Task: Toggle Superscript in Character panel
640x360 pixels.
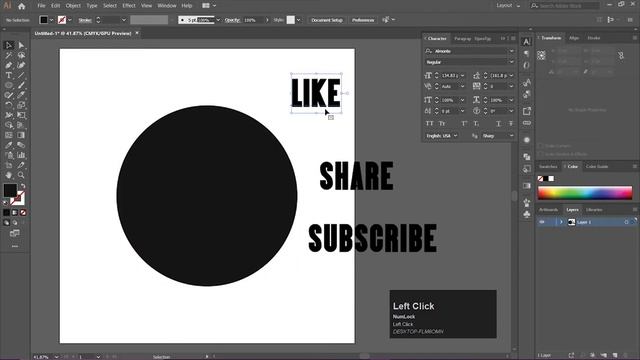Action: pos(464,123)
